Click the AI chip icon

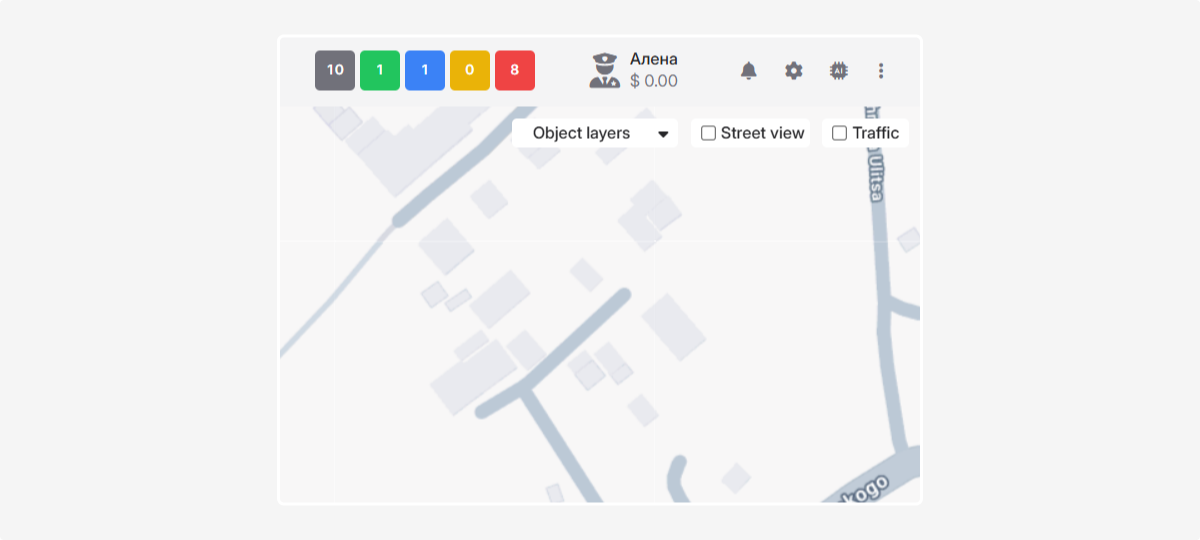pos(838,71)
